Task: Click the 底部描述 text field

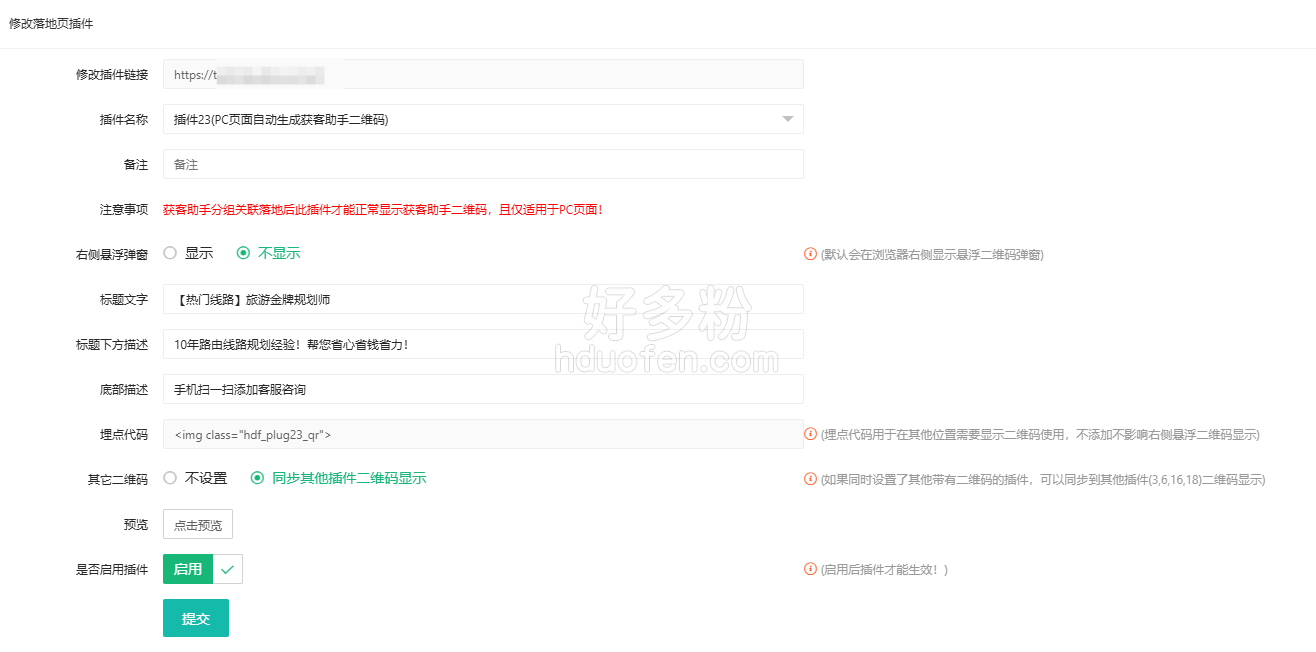Action: pyautogui.click(x=483, y=389)
